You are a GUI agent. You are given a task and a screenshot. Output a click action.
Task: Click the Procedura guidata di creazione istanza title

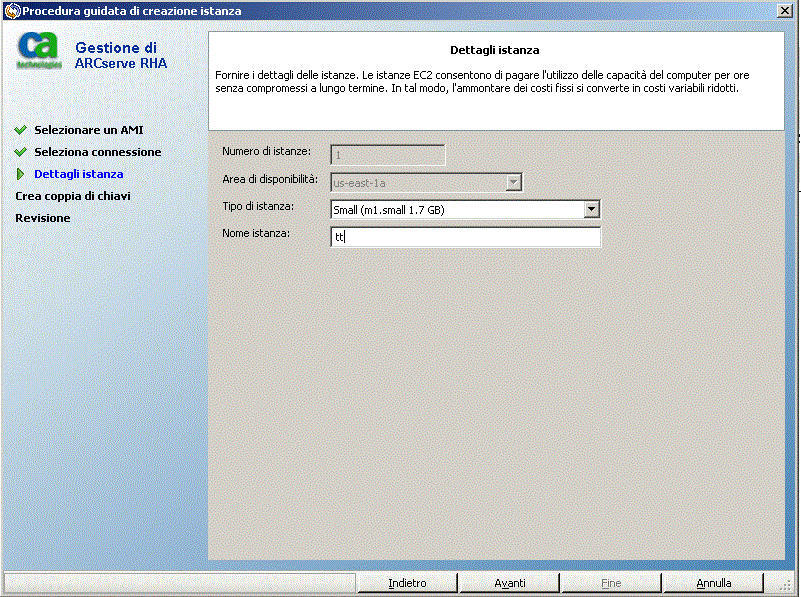pyautogui.click(x=132, y=11)
